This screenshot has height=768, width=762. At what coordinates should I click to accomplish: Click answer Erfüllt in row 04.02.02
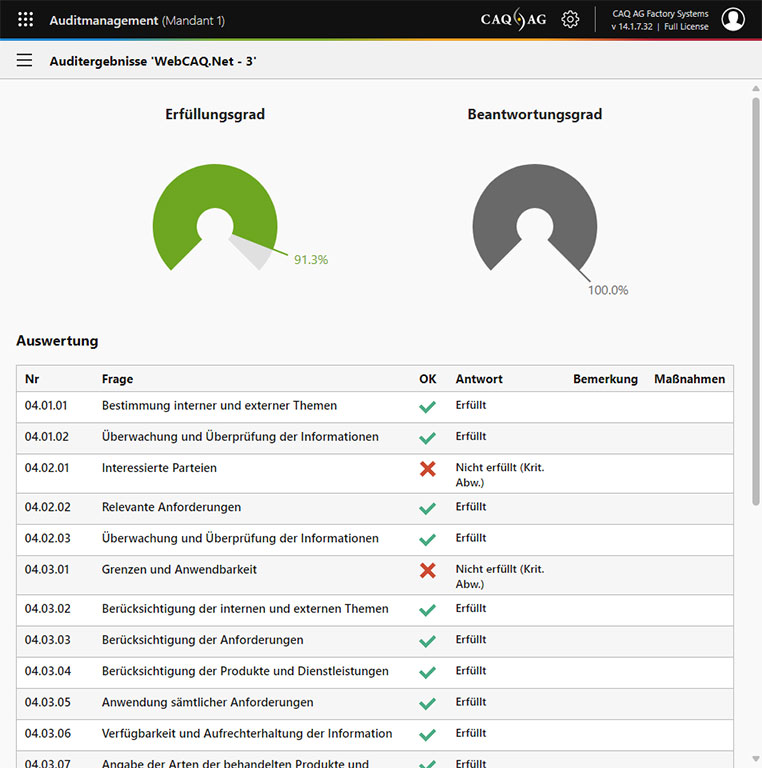pos(471,506)
